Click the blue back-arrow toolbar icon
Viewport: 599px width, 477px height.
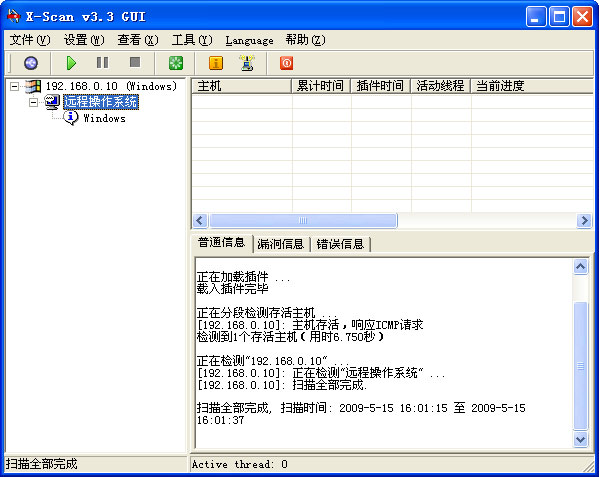tap(31, 63)
